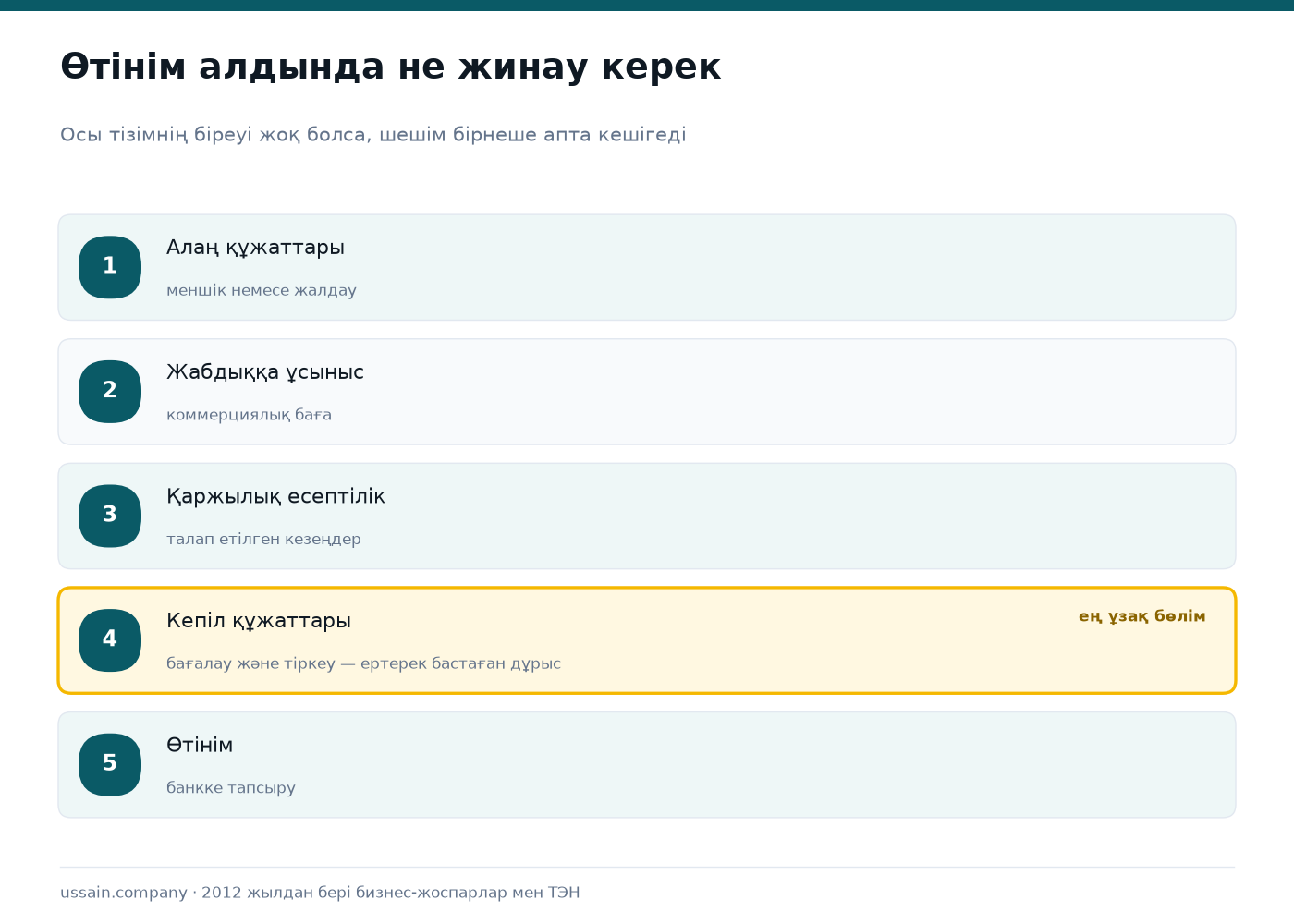The image size is (1294, 924).
Task: Select the heading 'Кепіл құжаттары'
Action: click(x=259, y=621)
